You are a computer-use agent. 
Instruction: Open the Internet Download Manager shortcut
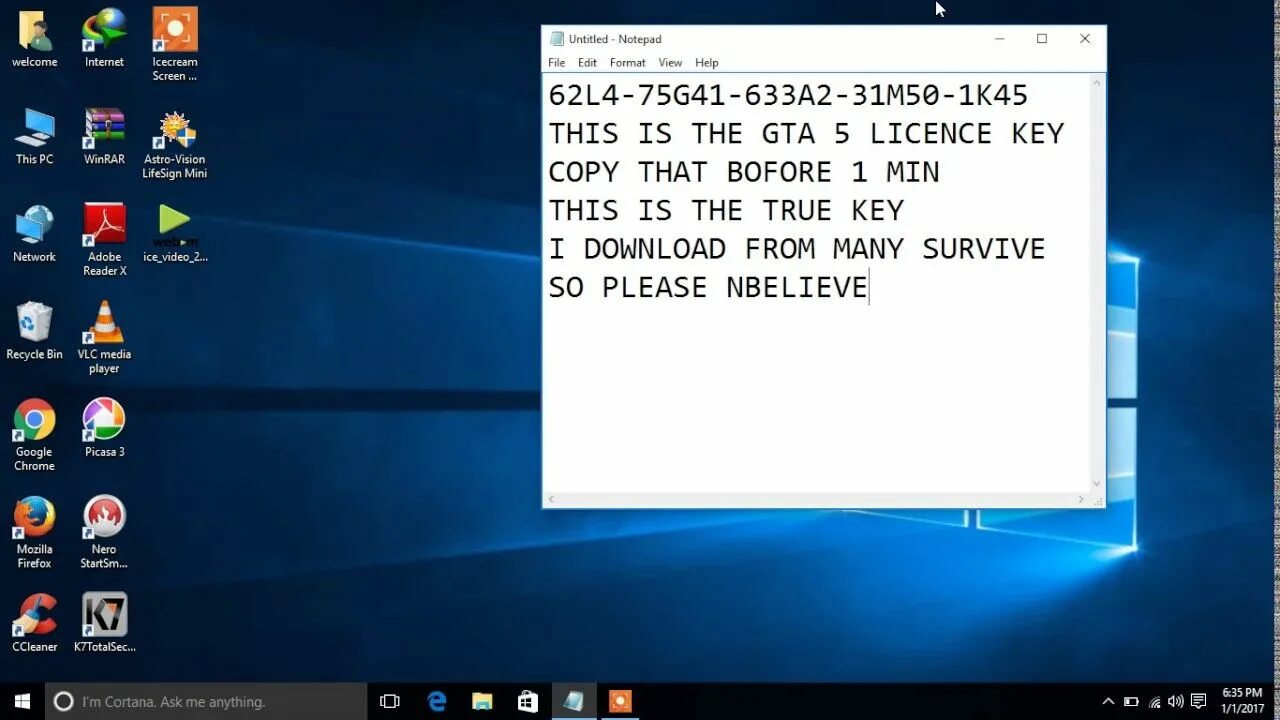click(104, 38)
